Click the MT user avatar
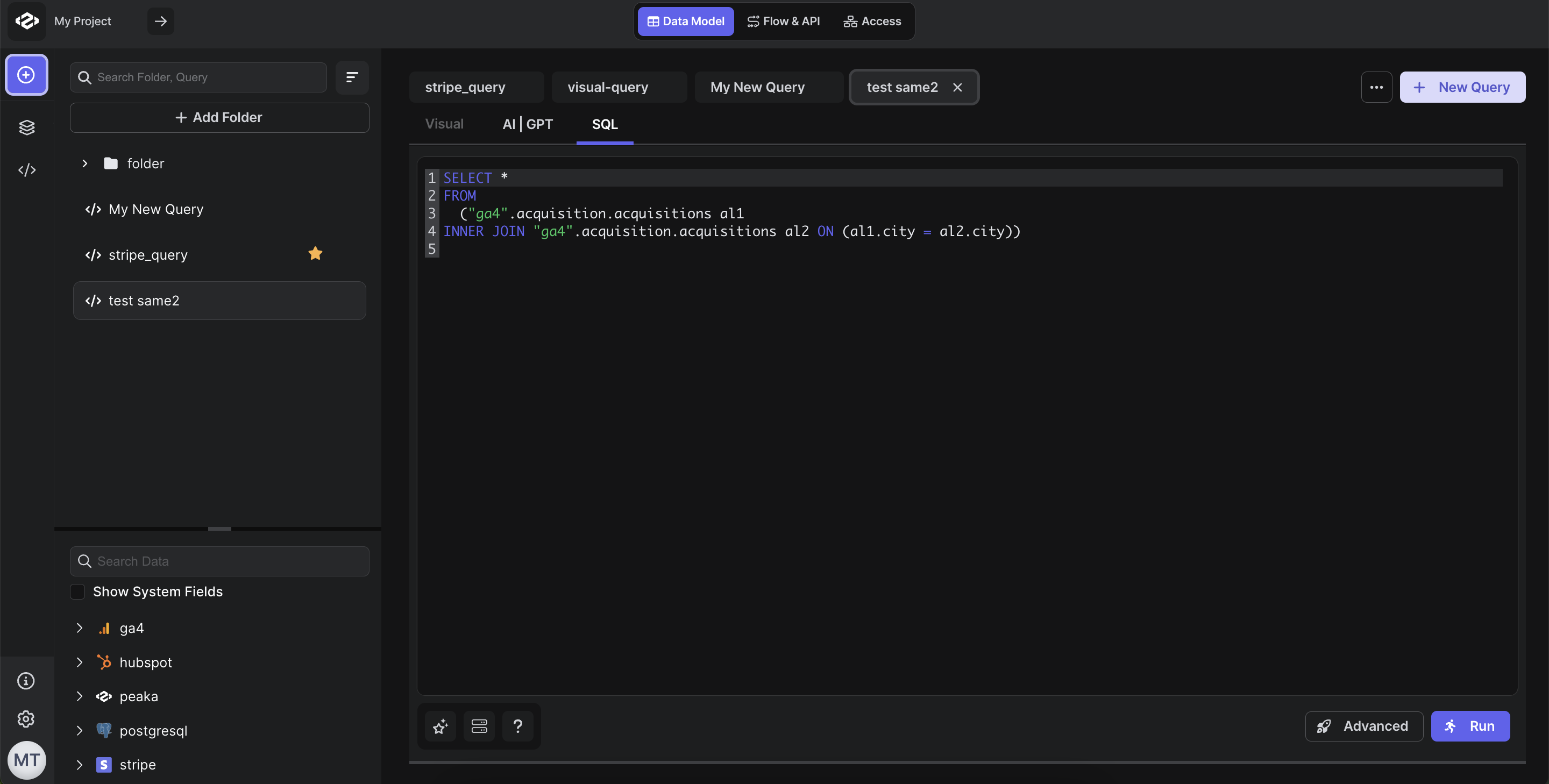The height and width of the screenshot is (784, 1549). pyautogui.click(x=26, y=760)
